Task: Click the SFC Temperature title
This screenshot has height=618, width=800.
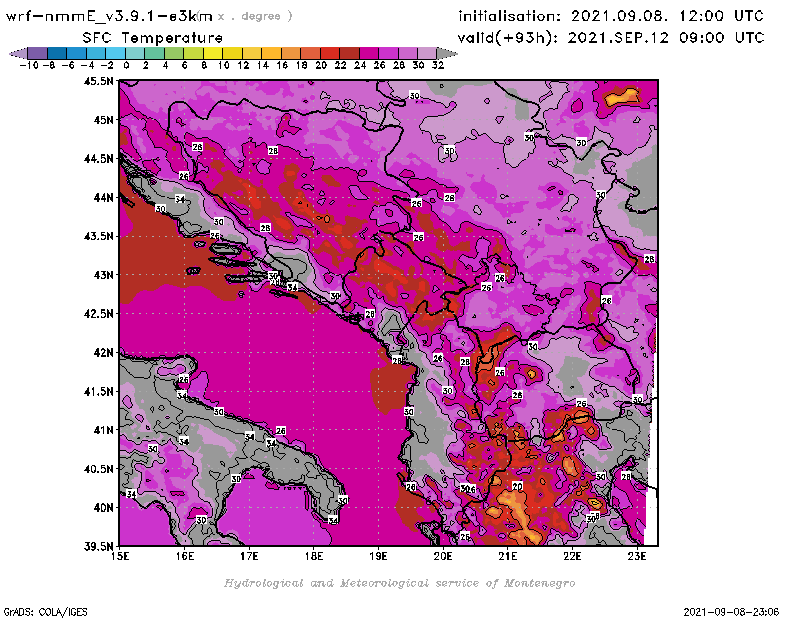Action: [x=152, y=37]
